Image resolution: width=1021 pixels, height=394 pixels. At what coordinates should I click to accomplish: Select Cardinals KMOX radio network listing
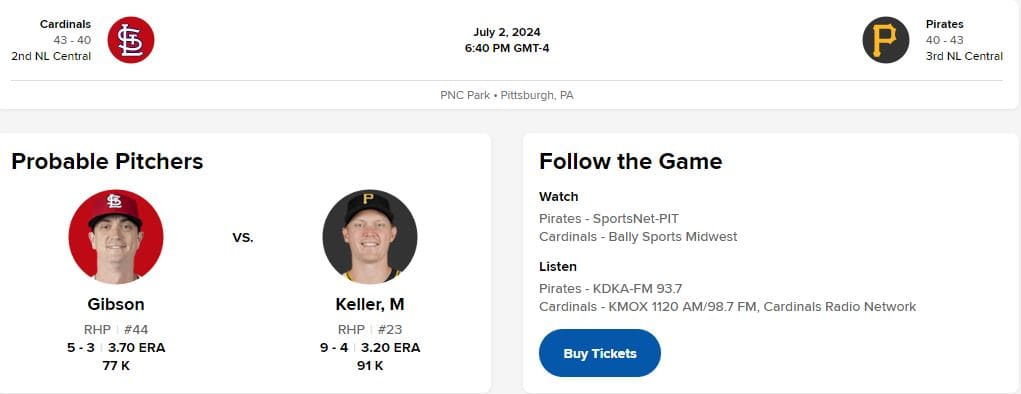[727, 307]
